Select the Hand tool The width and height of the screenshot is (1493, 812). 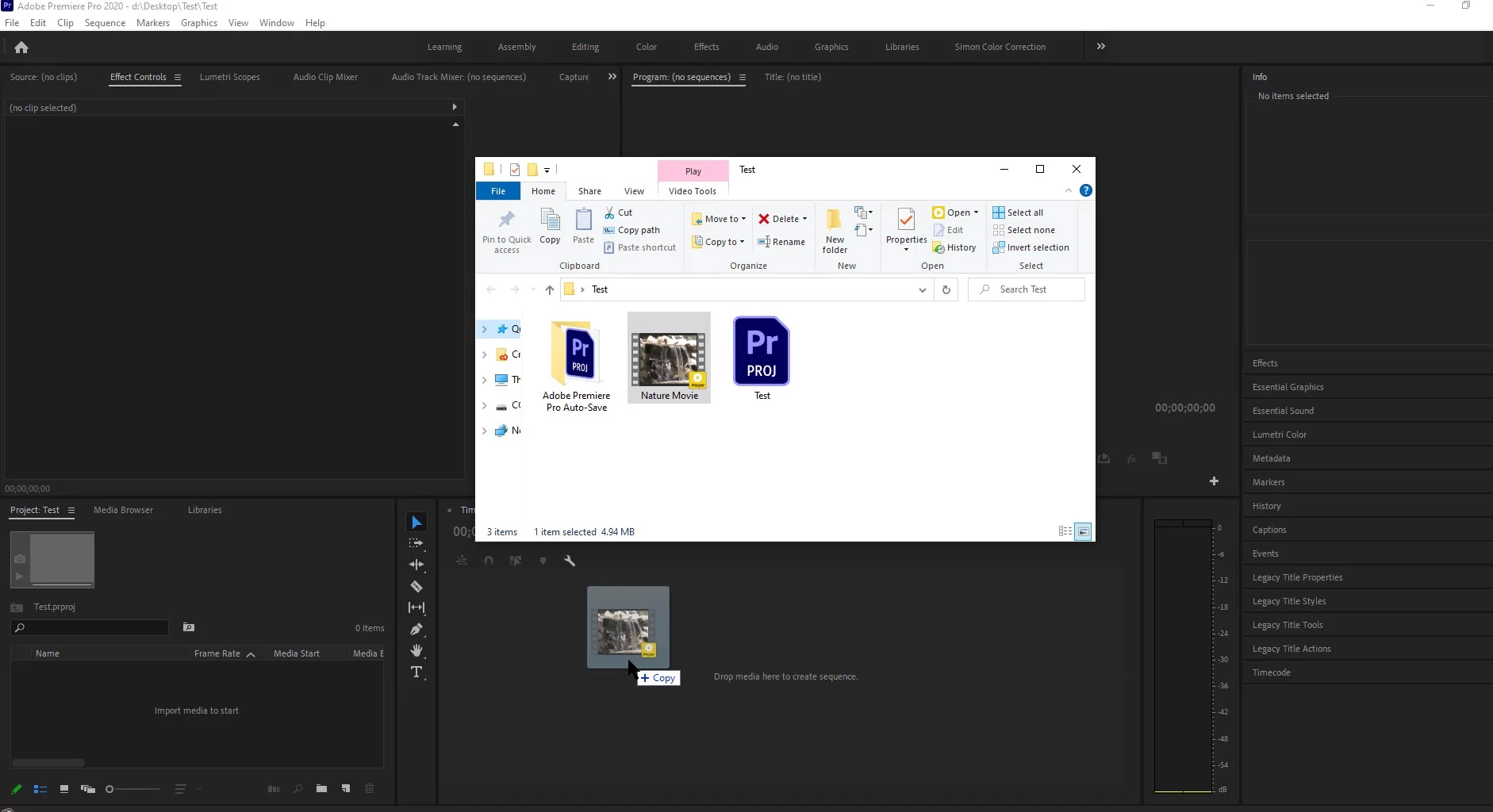(x=416, y=650)
